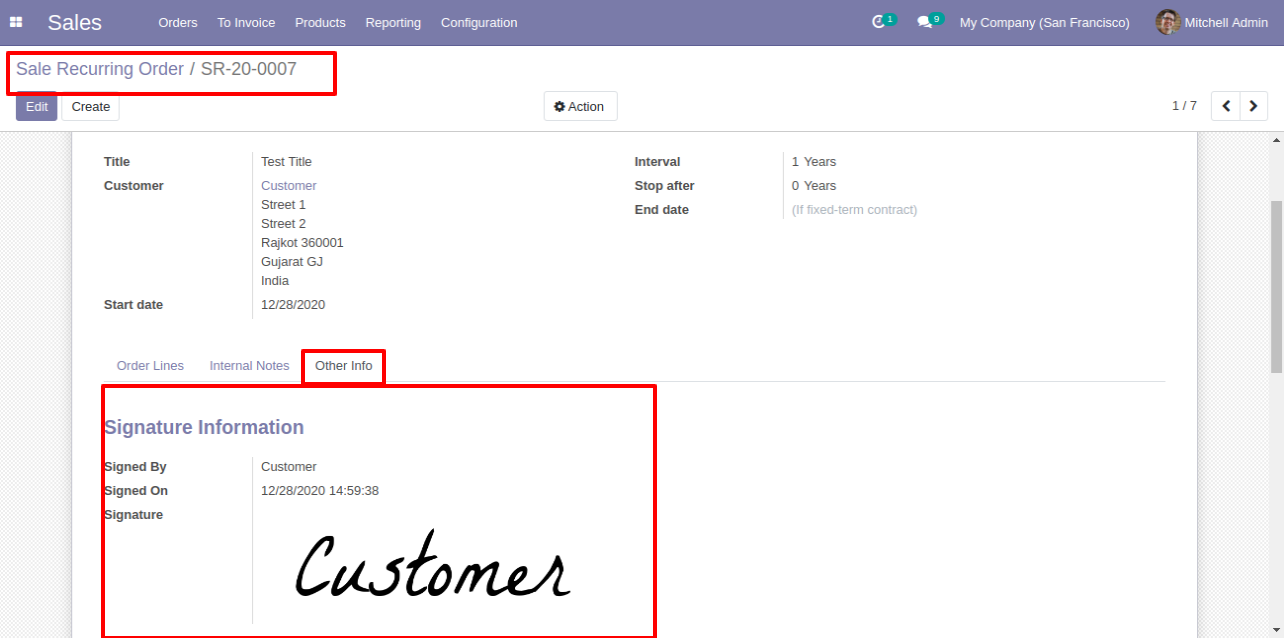Go back to Sale Recurring Order breadcrumb
Image resolution: width=1284 pixels, height=638 pixels.
tap(100, 69)
